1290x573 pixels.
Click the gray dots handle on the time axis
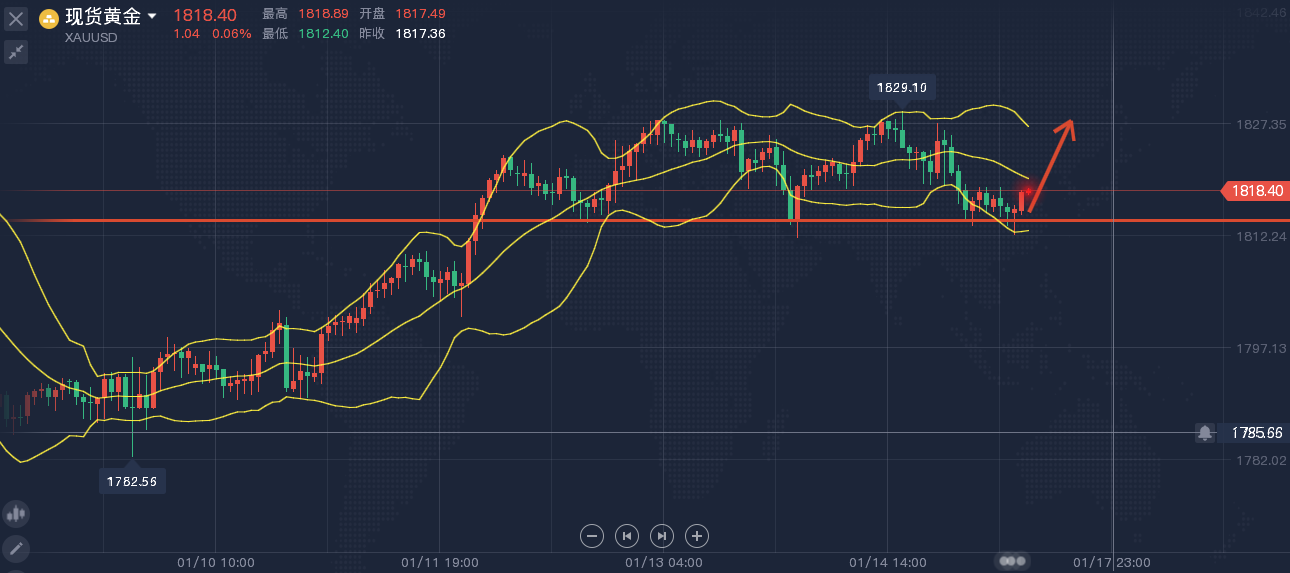pos(1011,562)
